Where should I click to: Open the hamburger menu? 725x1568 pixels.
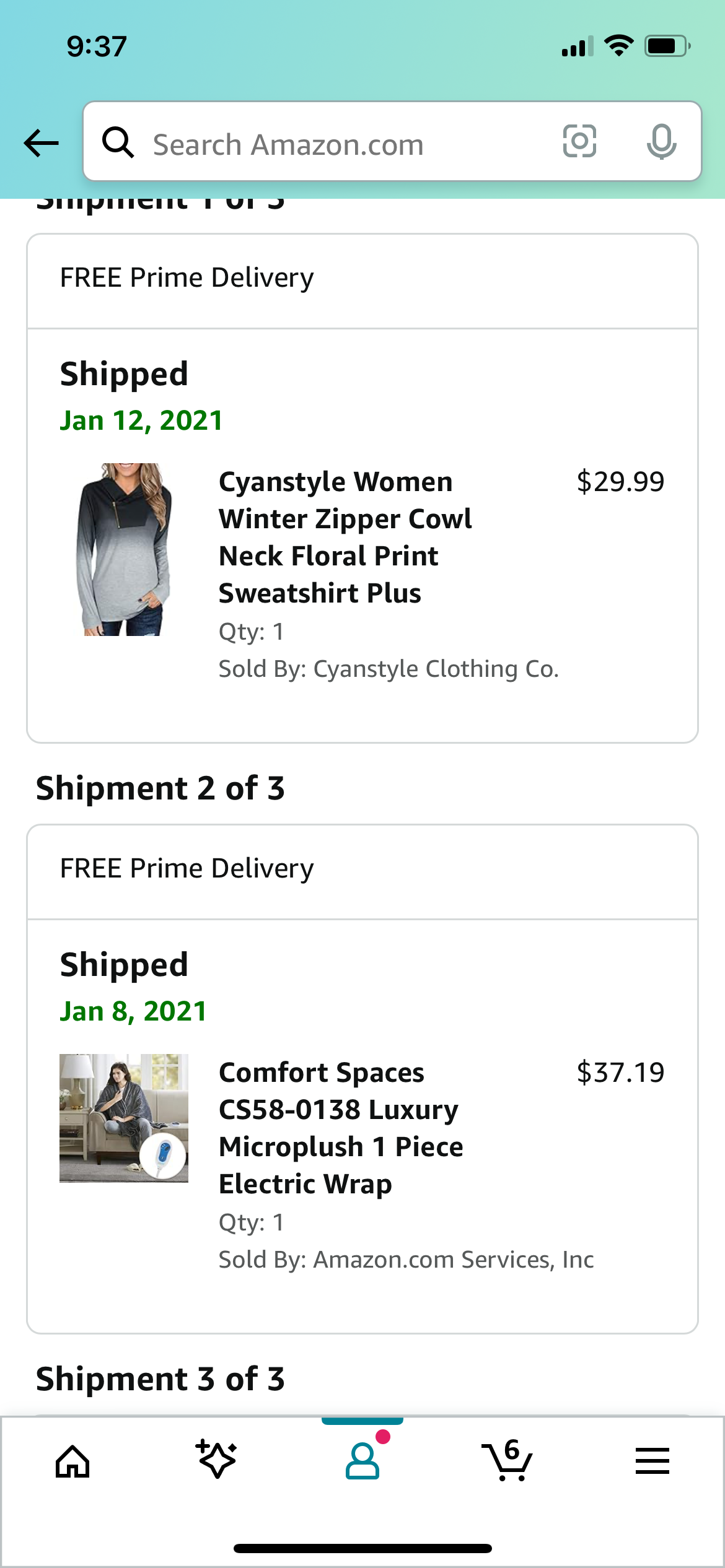[x=652, y=1461]
